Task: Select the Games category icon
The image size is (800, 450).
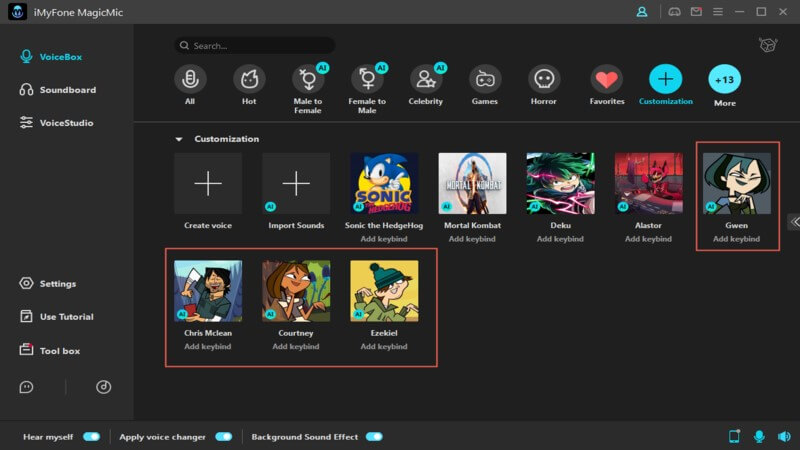Action: click(x=485, y=79)
